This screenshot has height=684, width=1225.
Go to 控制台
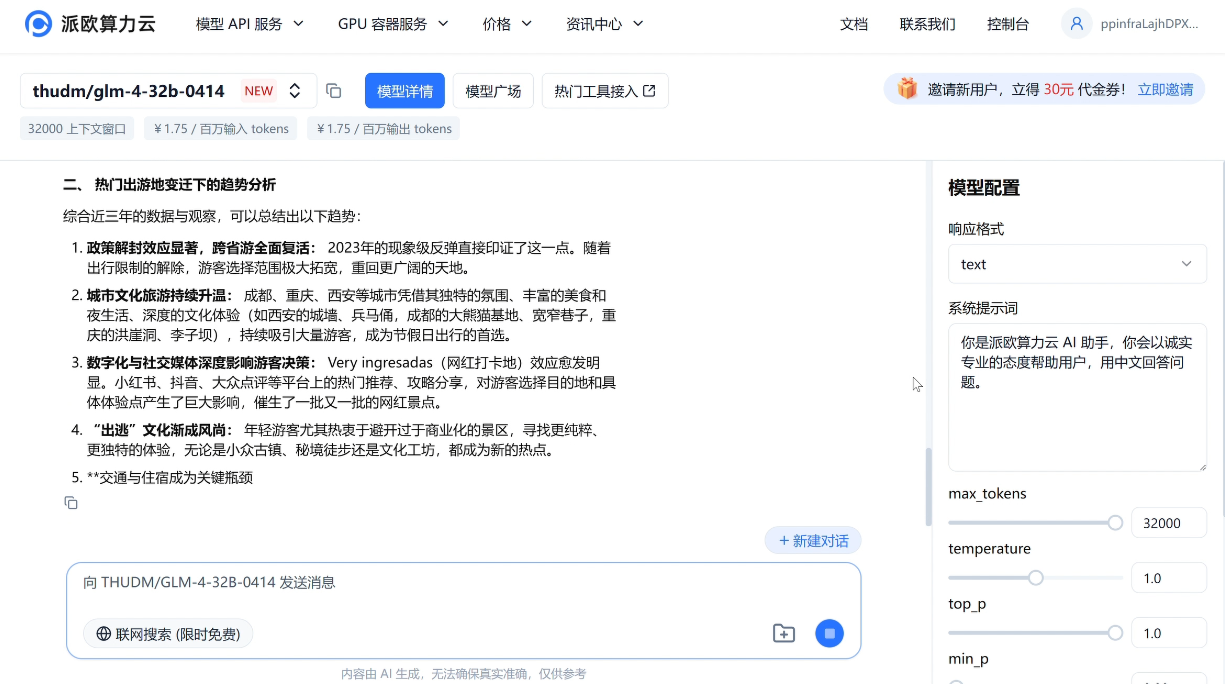1008,24
